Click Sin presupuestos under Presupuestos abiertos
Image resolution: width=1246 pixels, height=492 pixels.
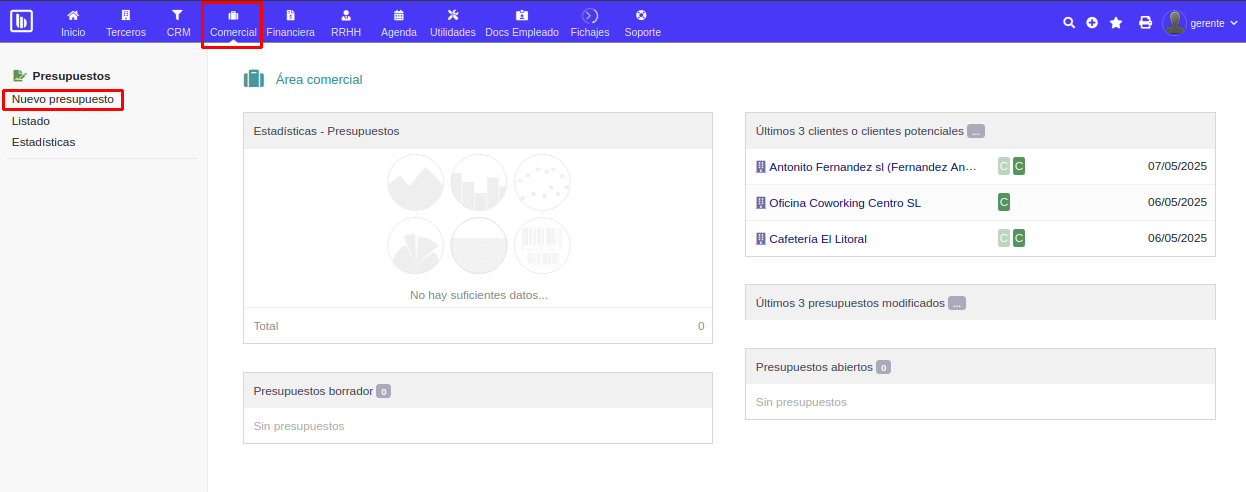click(x=801, y=402)
